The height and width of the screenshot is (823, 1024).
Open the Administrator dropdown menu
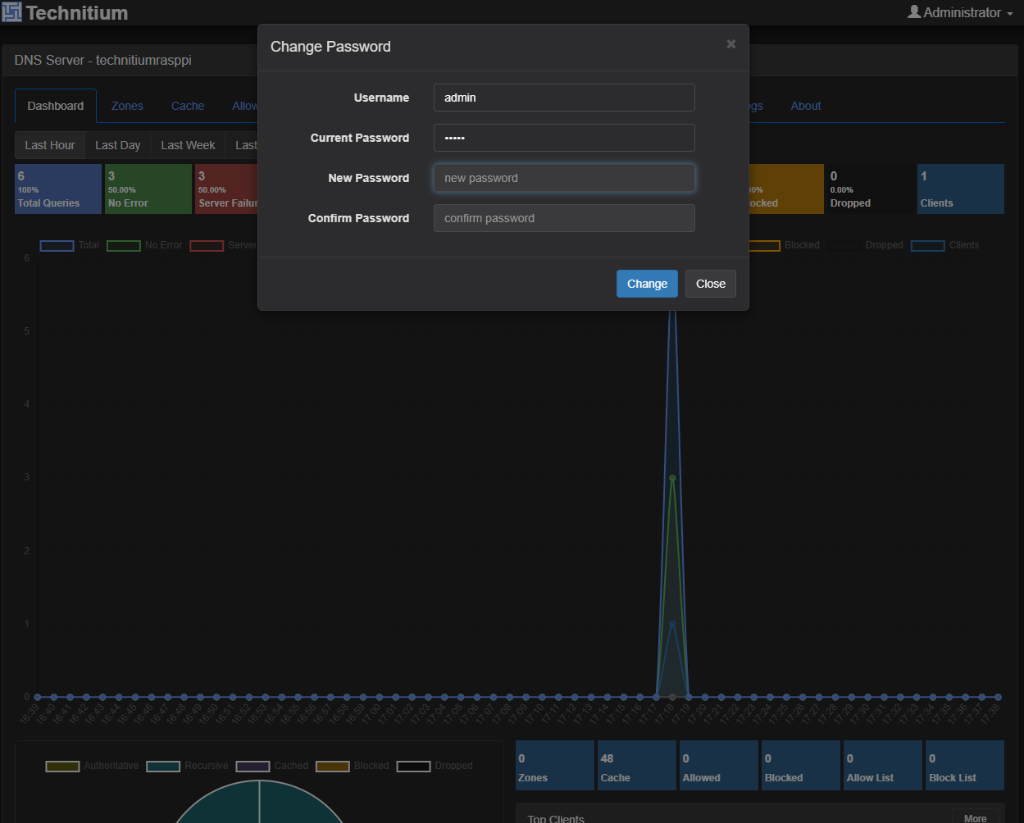[x=960, y=12]
